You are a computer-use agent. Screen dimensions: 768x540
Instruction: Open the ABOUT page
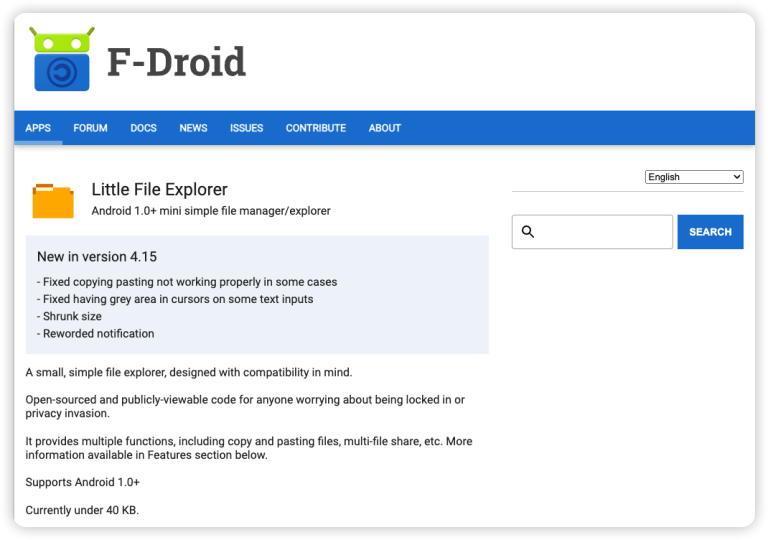coord(384,128)
